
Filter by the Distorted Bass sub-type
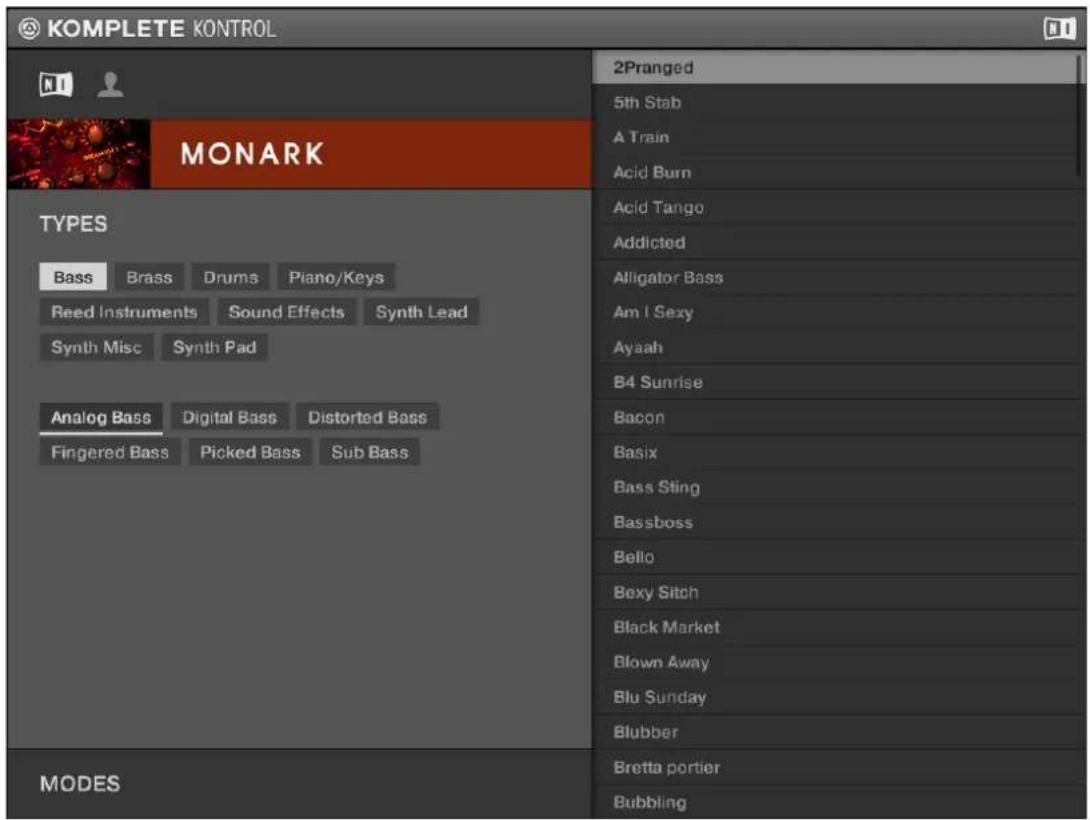367,418
